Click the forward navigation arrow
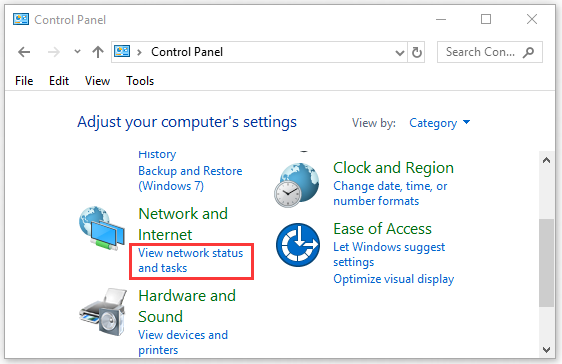This screenshot has width=562, height=364. click(54, 52)
